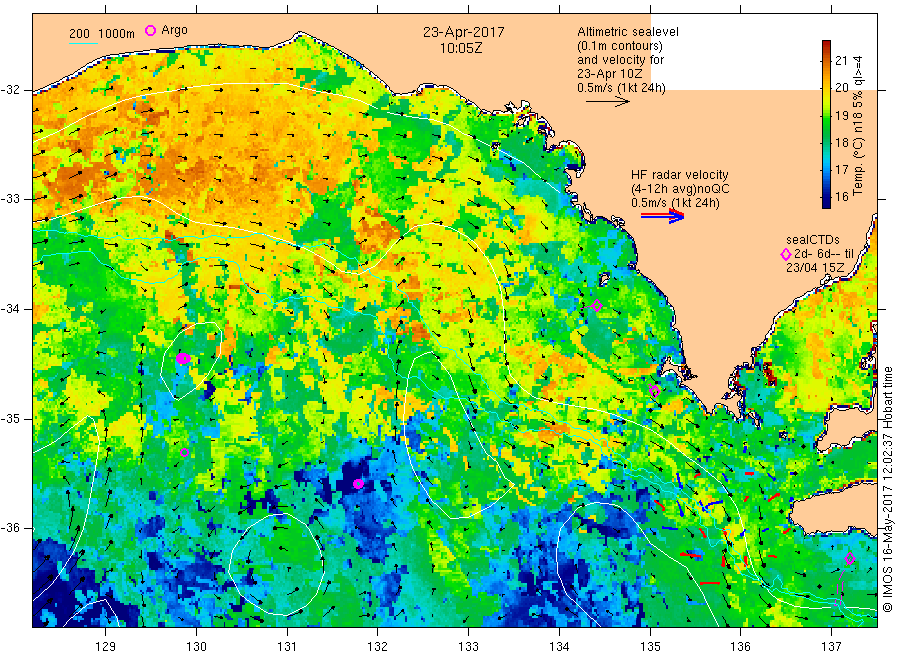This screenshot has width=900, height=660.
Task: Select the seal CTD diamond near 135°E, -34.7
Action: (654, 391)
